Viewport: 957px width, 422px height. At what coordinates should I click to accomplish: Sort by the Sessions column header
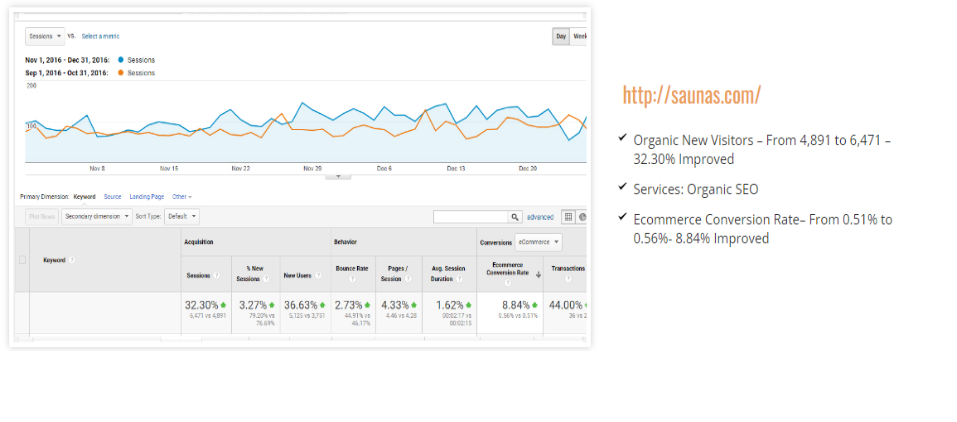(x=198, y=275)
